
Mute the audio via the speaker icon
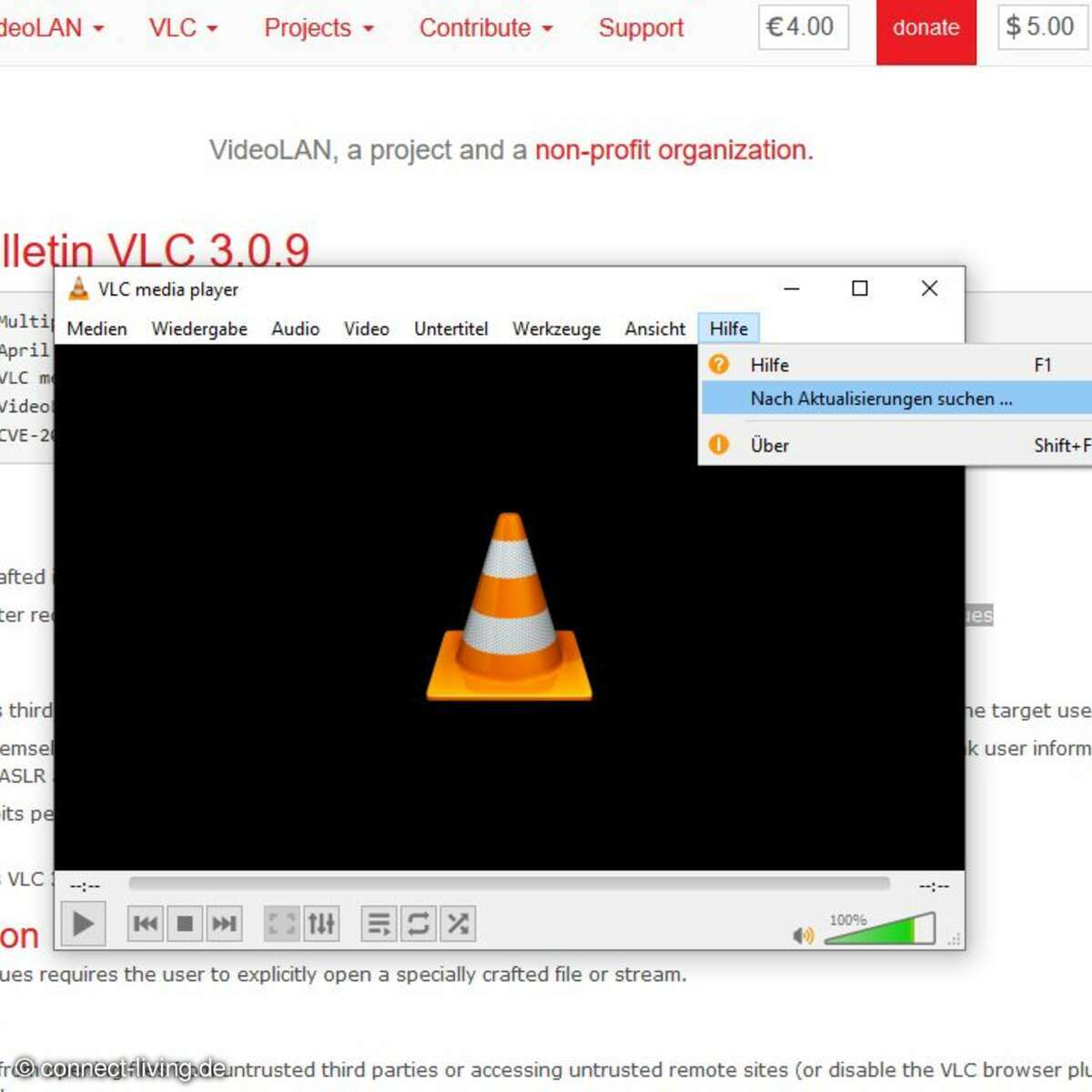tap(803, 935)
